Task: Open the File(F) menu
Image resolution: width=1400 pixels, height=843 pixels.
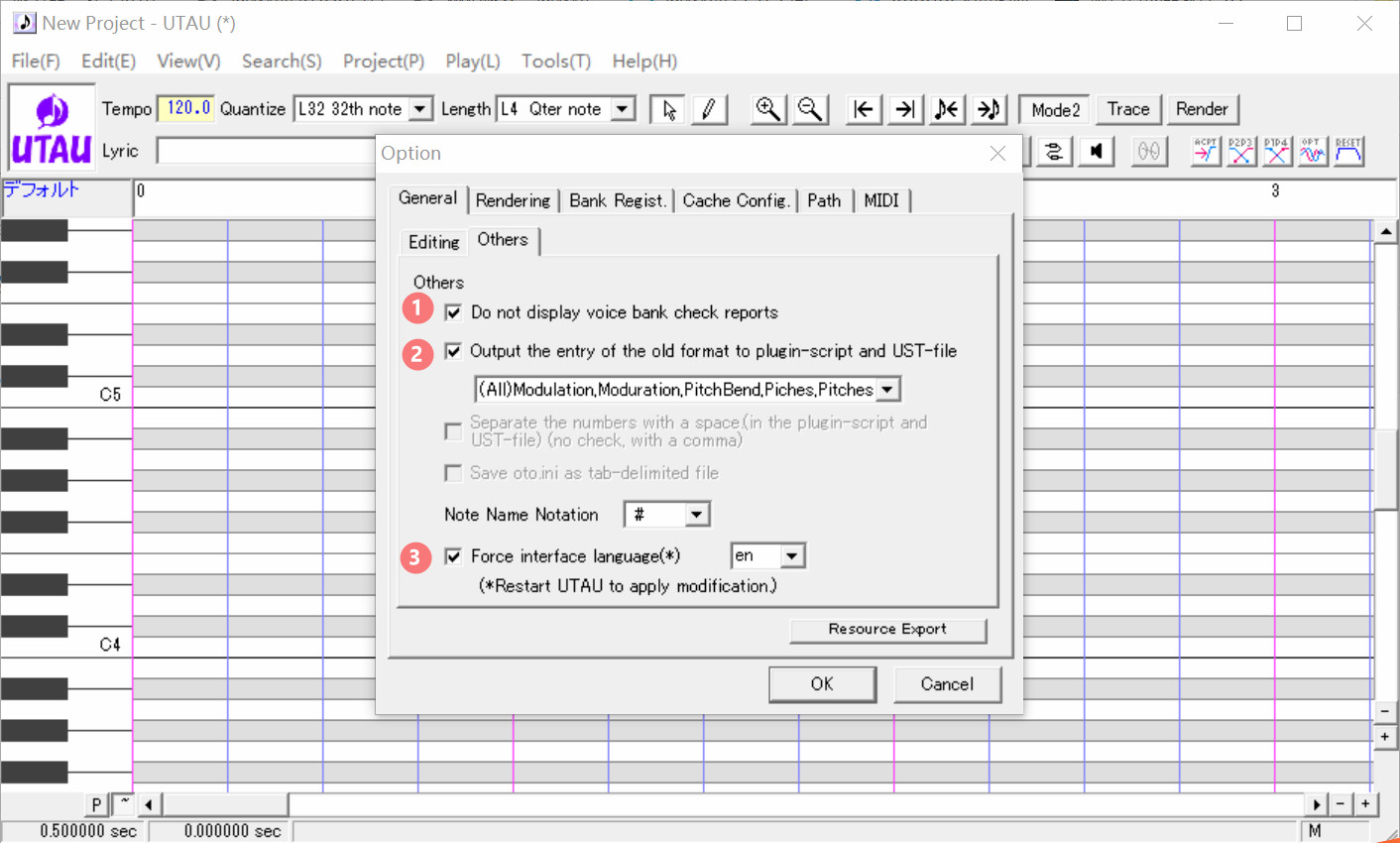Action: tap(36, 61)
